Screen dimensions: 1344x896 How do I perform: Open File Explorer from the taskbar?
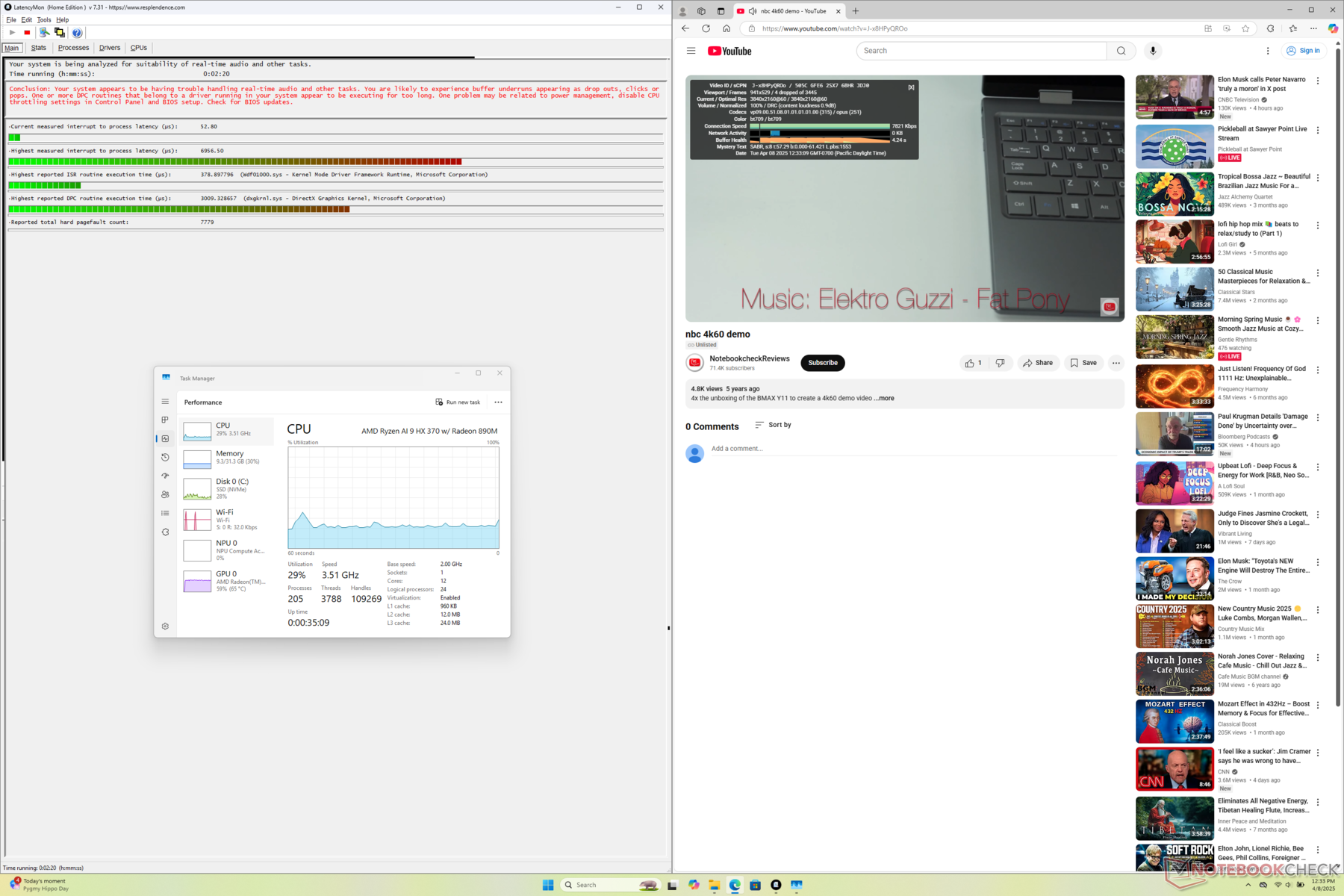click(x=715, y=885)
